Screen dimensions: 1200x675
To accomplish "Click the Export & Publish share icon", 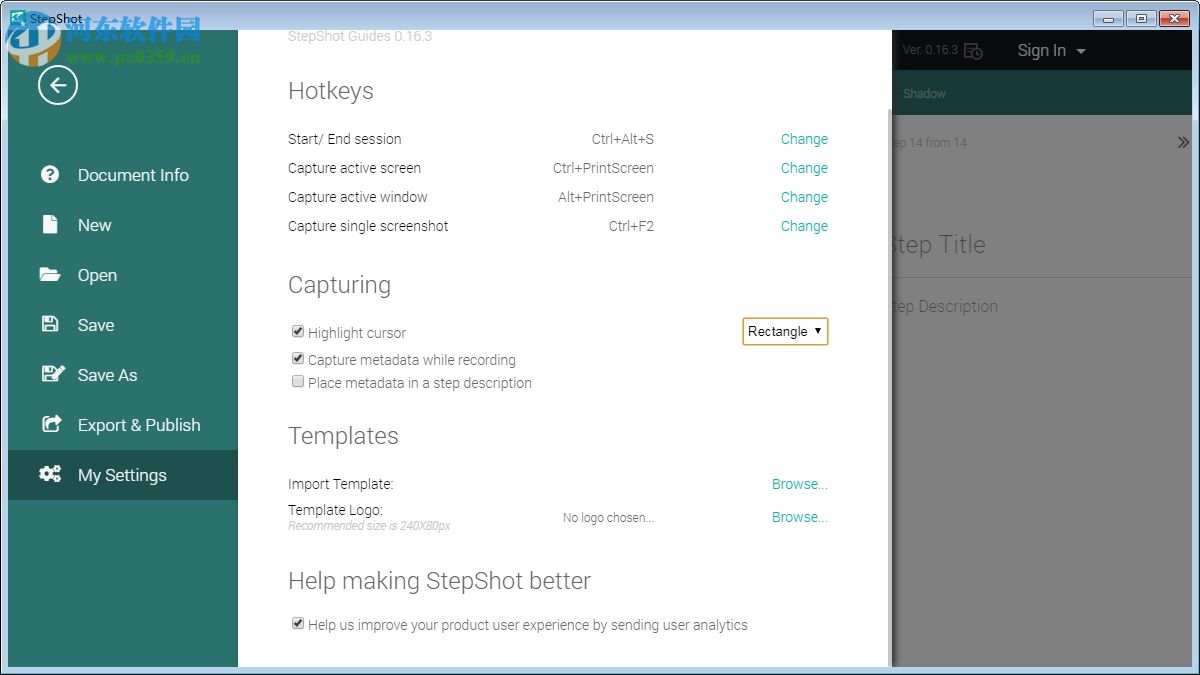I will [51, 424].
